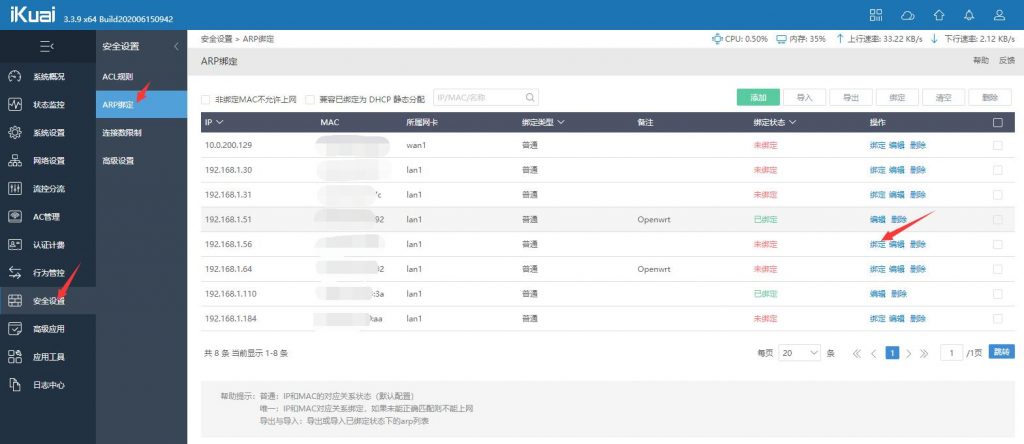Open the user account icon

(x=999, y=15)
